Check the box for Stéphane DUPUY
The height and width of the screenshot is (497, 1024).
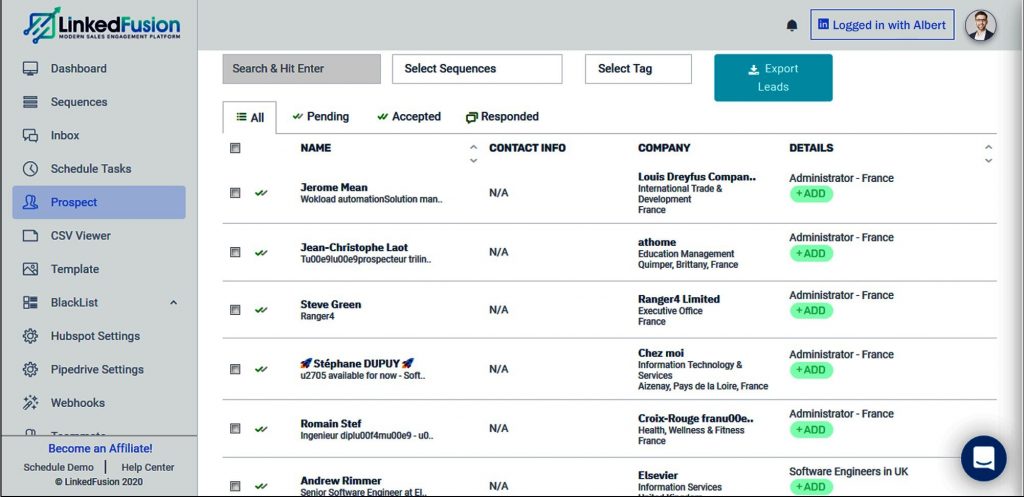(x=235, y=369)
